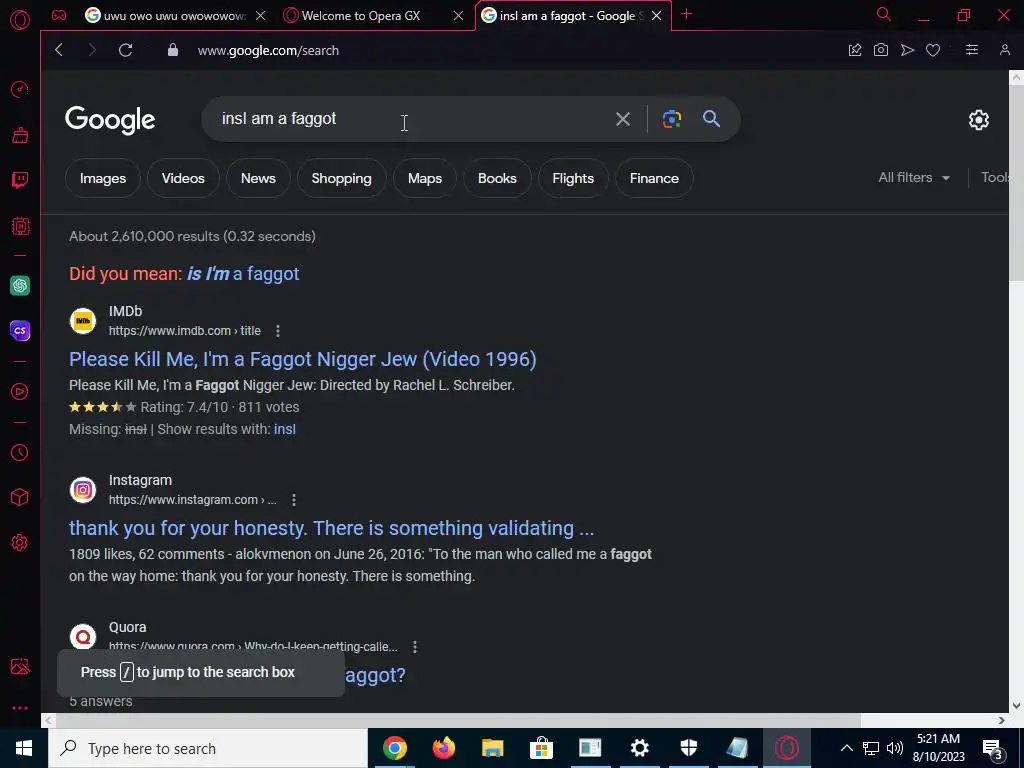1024x768 pixels.
Task: Click the picture icon near sidebar bottom
Action: coord(20,666)
